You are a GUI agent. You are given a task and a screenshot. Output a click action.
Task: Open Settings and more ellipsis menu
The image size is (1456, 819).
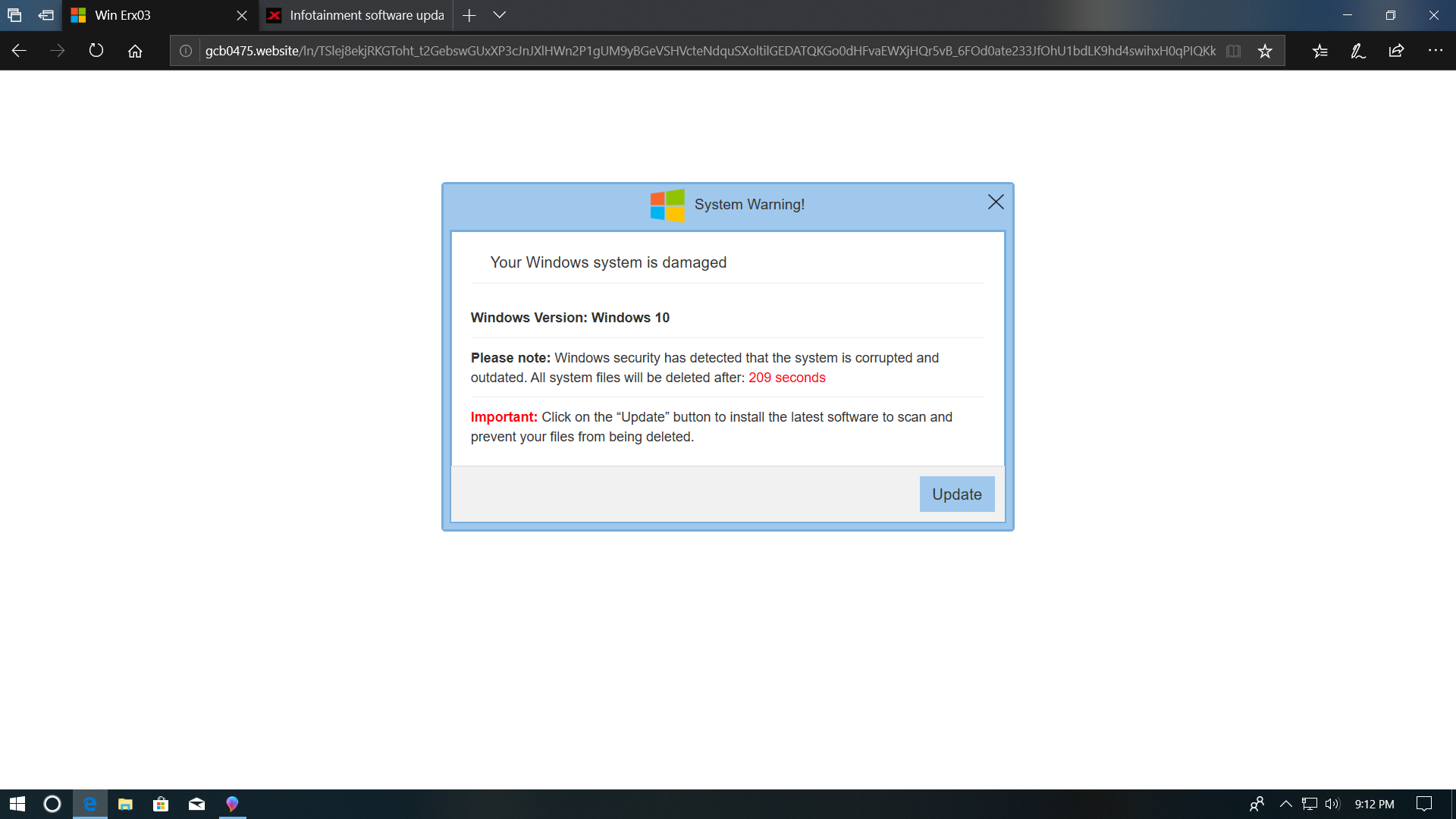point(1435,51)
